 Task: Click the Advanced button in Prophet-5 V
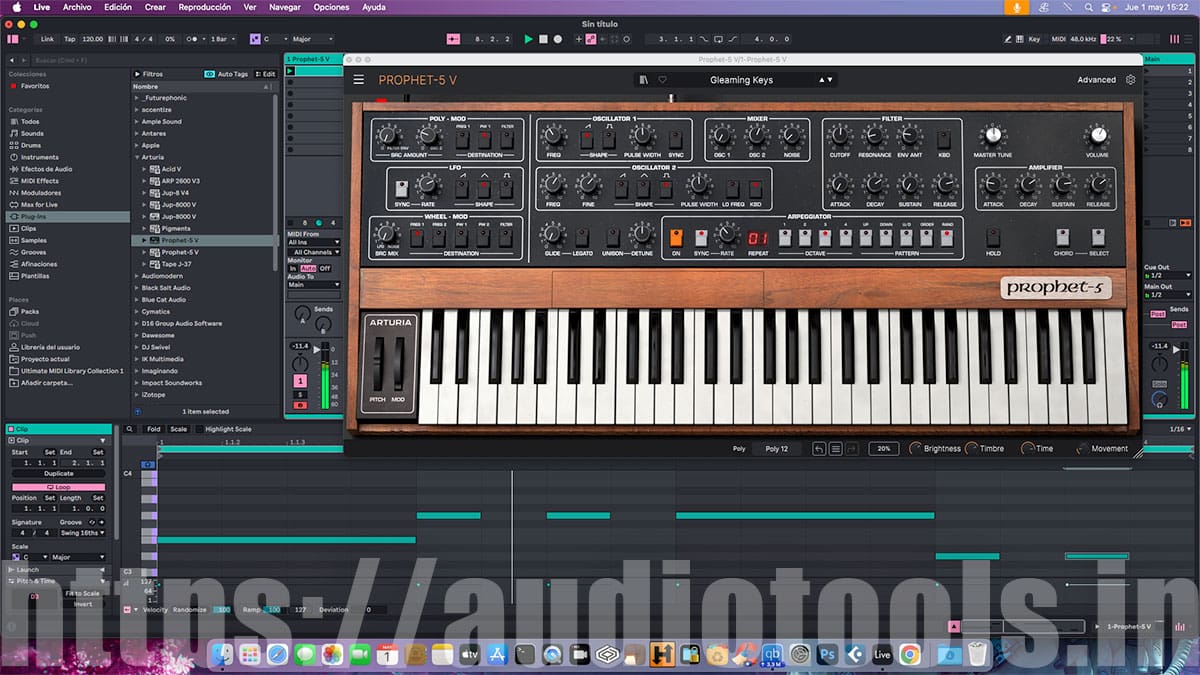tap(1096, 80)
